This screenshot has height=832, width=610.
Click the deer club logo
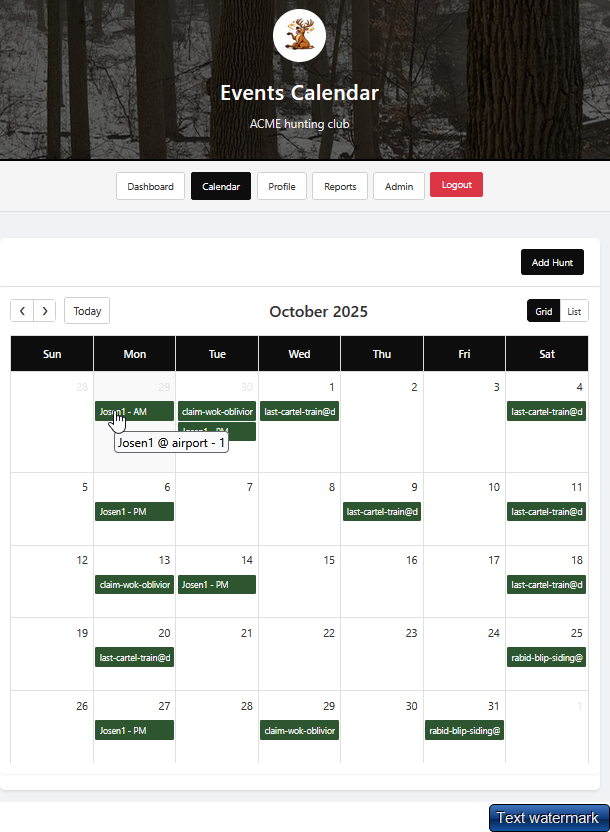click(299, 36)
